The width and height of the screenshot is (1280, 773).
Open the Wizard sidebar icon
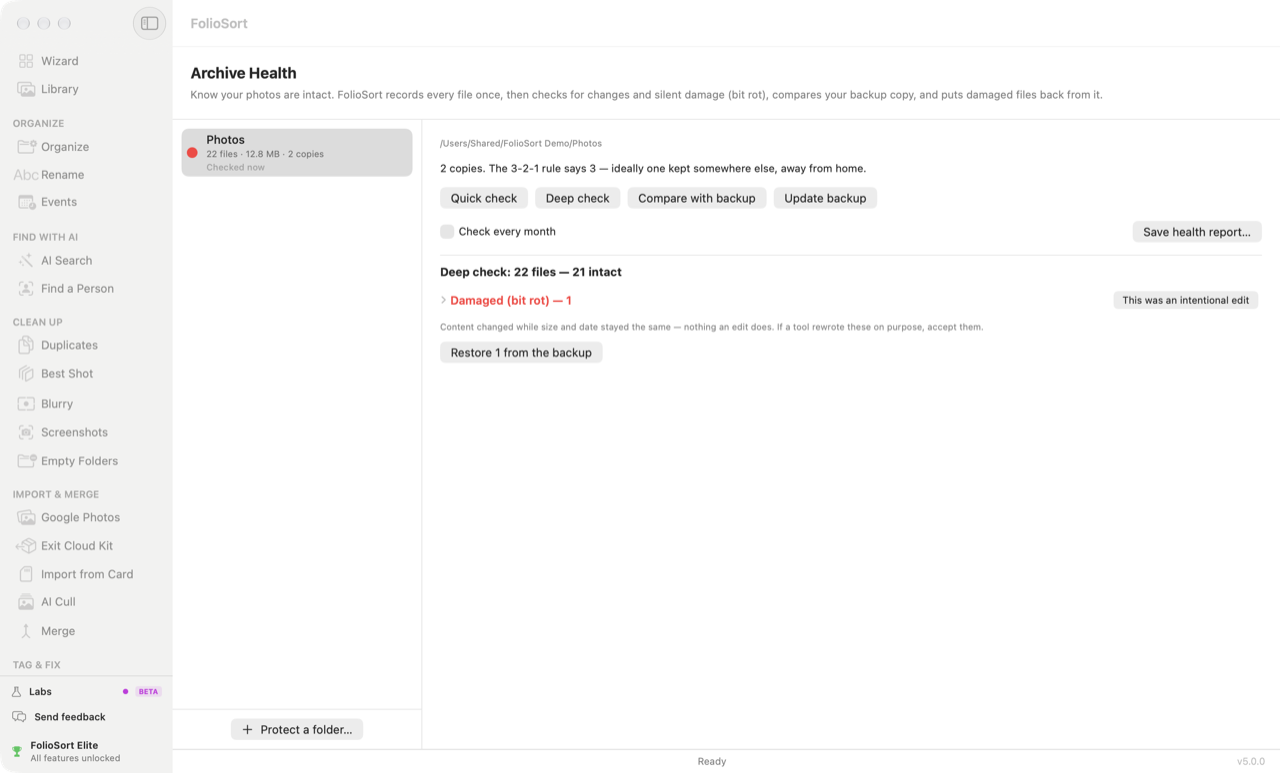click(26, 61)
